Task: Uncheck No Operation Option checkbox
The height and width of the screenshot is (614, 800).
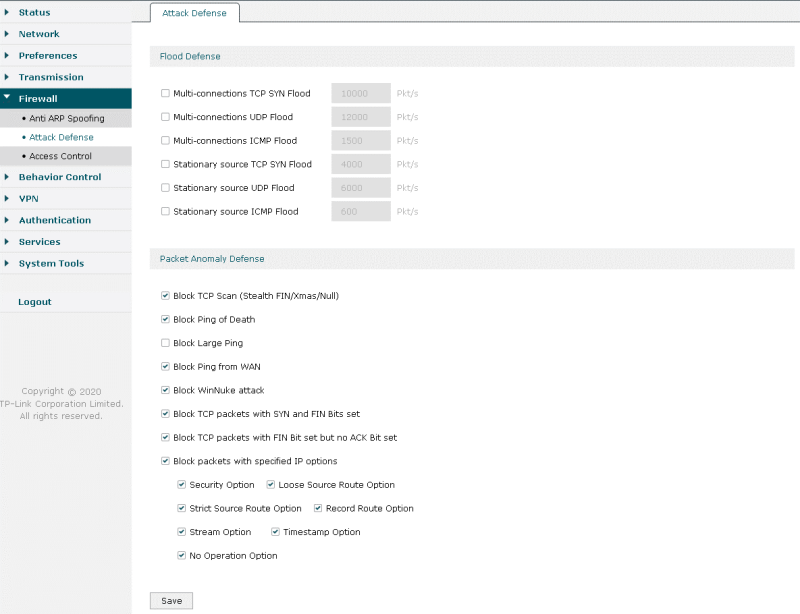Action: click(x=182, y=555)
